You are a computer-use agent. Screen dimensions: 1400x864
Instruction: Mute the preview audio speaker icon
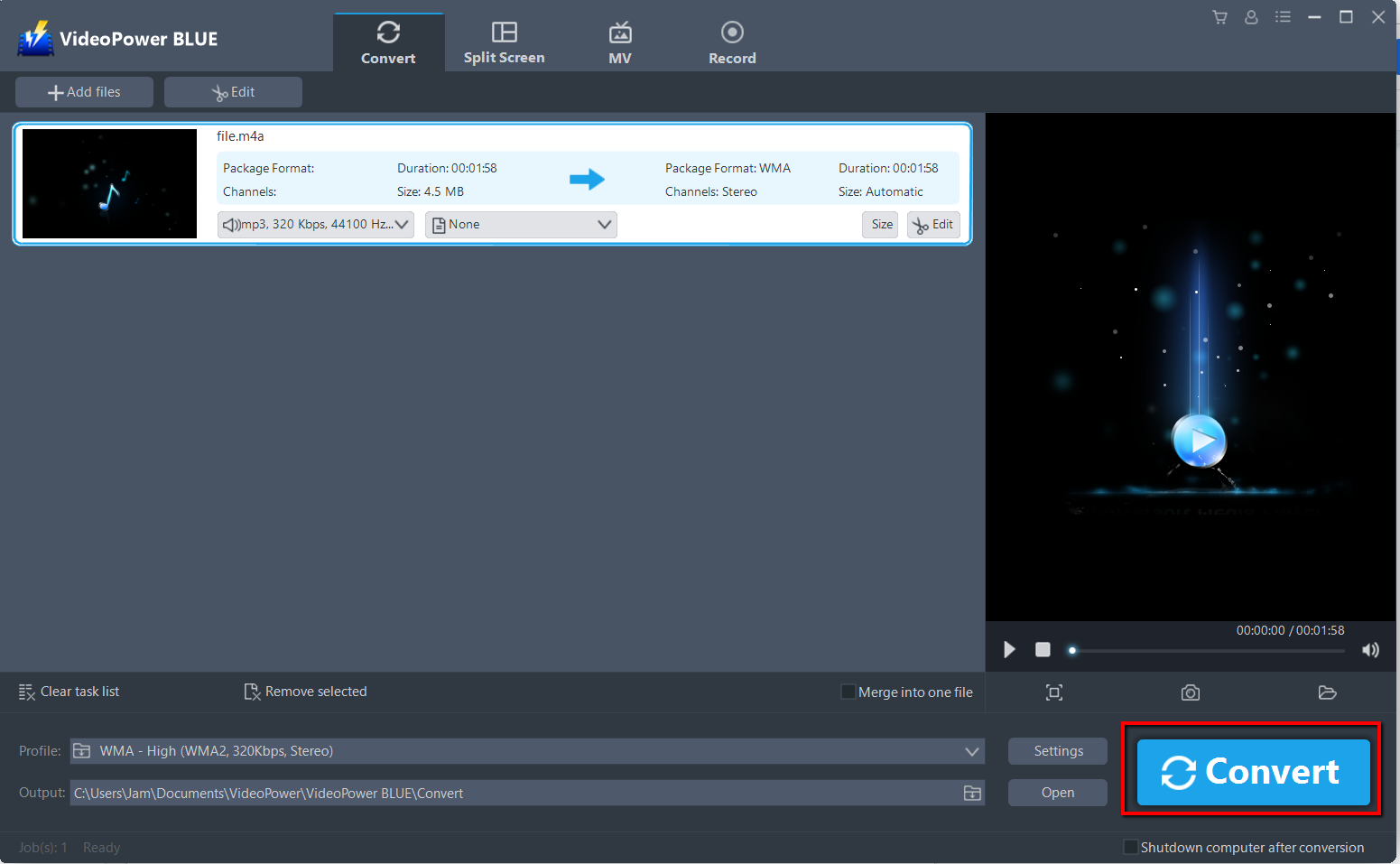tap(1370, 649)
